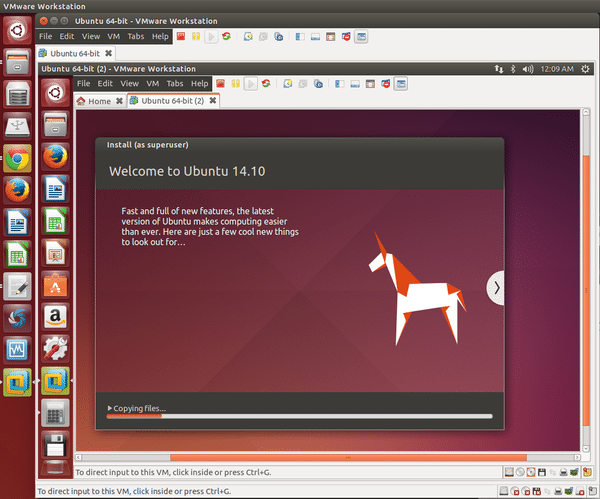
Task: Close the Ubuntu 64-bit (2) tab
Action: coord(213,101)
